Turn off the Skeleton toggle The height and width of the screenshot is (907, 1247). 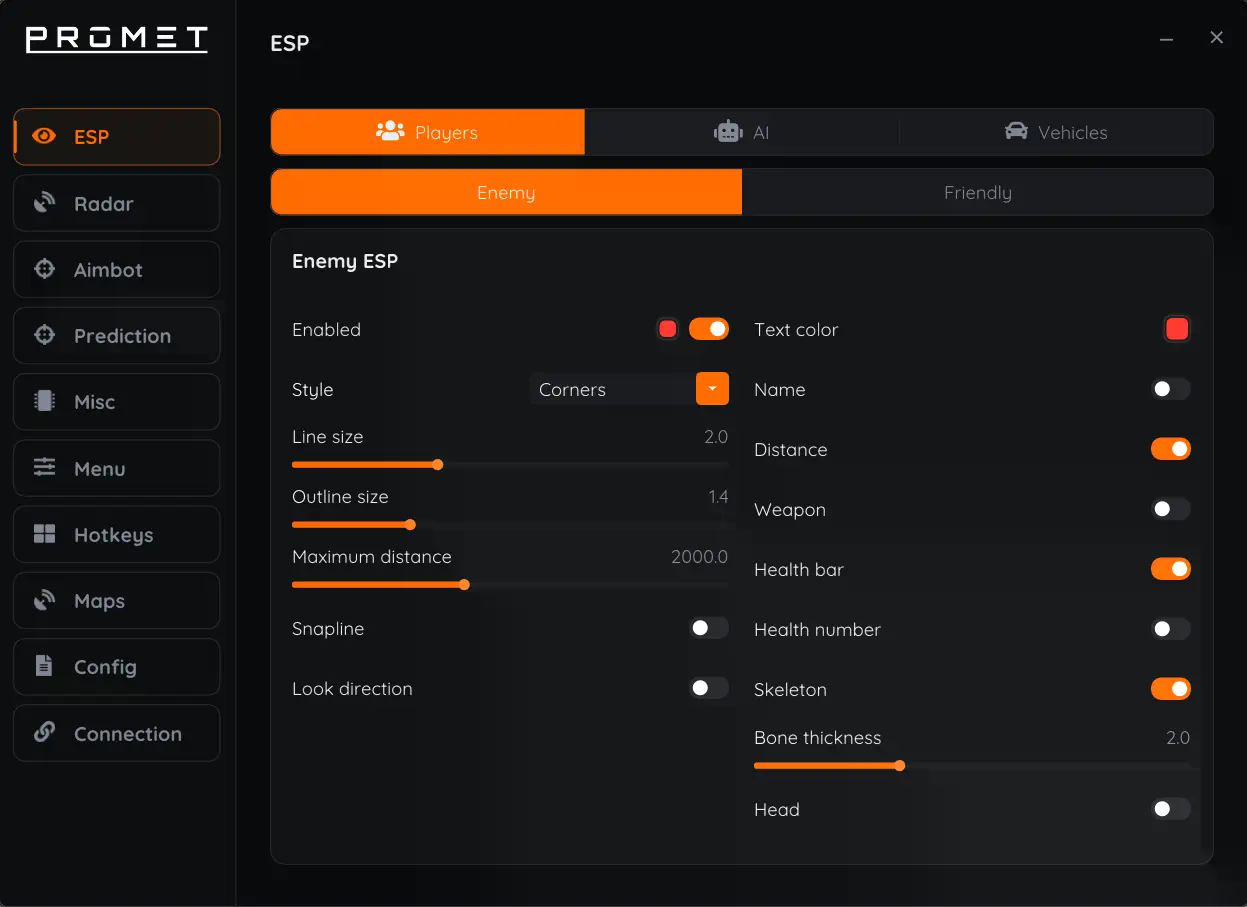click(1171, 689)
